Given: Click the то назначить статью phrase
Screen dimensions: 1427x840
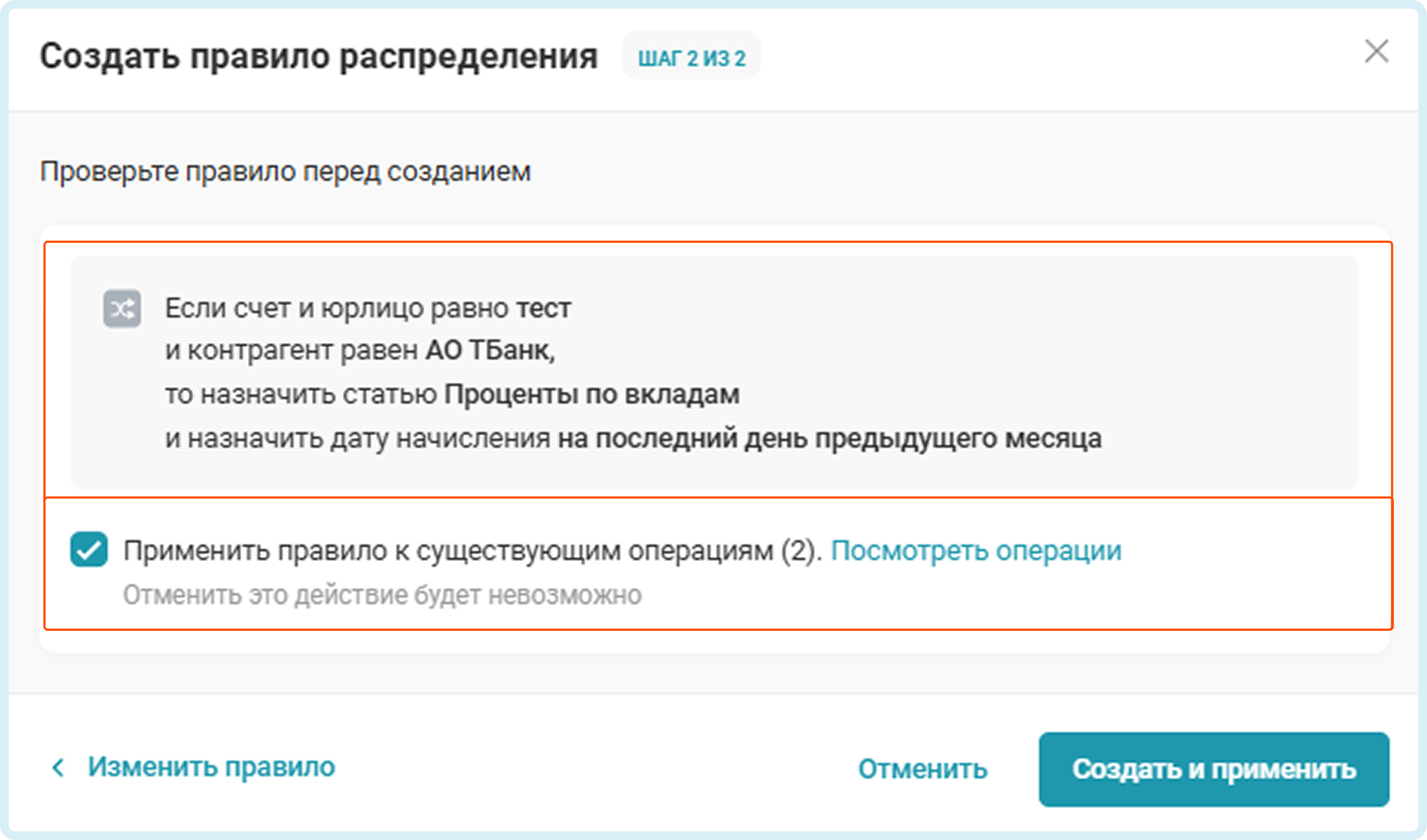Looking at the screenshot, I should point(301,395).
